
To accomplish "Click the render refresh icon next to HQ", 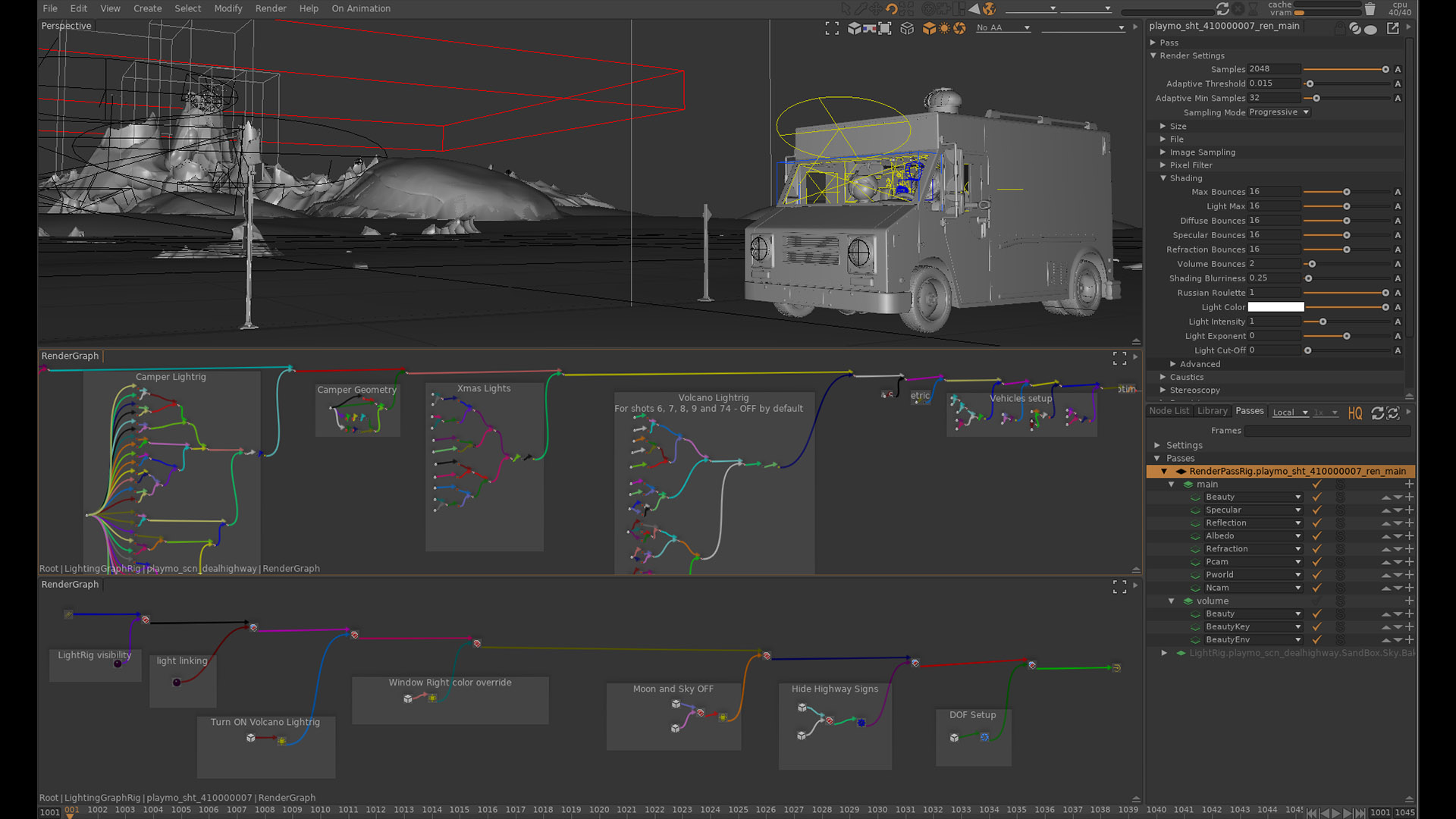I will pyautogui.click(x=1377, y=414).
